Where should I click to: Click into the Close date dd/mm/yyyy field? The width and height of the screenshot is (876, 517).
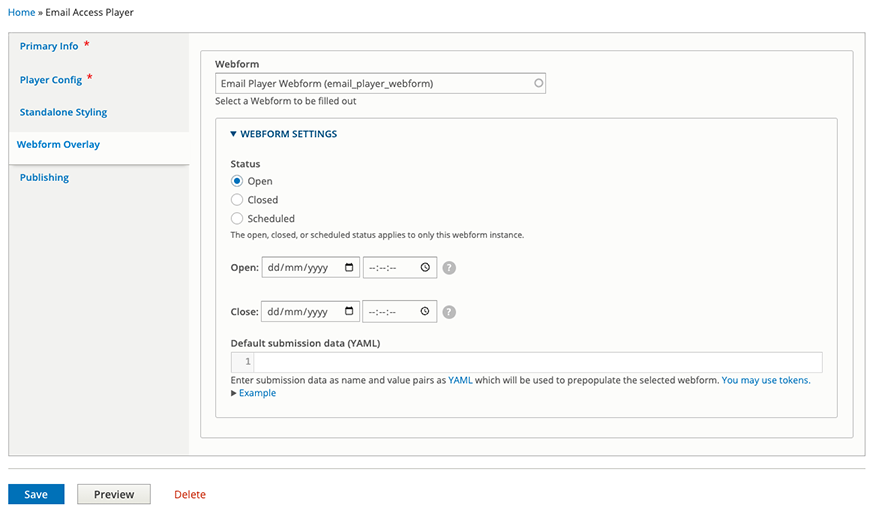tap(310, 311)
